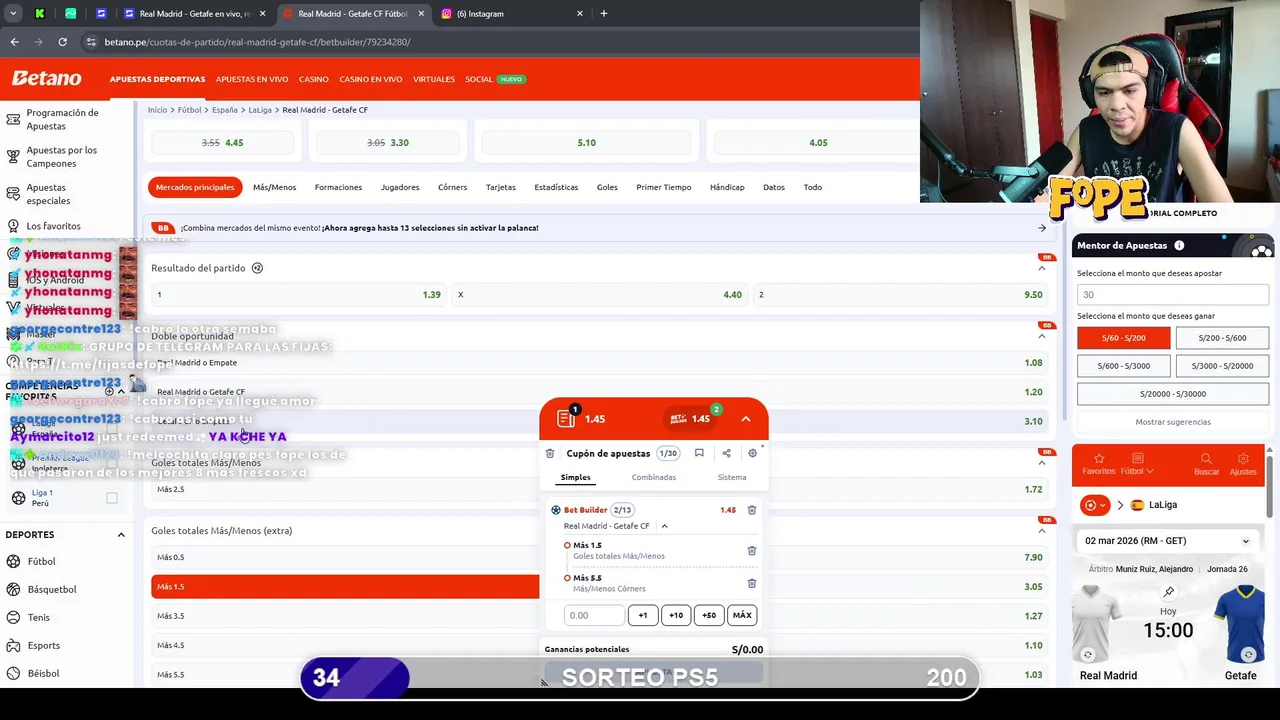Viewport: 1280px width, 720px height.
Task: Switch to the Kick pinned tab
Action: (x=40, y=14)
